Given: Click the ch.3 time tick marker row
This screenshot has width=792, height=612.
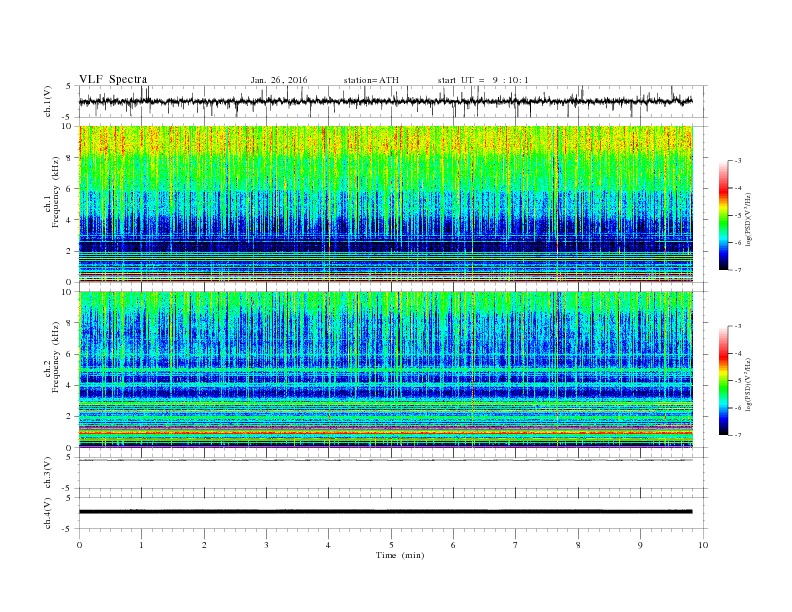Looking at the screenshot, I should 392,492.
